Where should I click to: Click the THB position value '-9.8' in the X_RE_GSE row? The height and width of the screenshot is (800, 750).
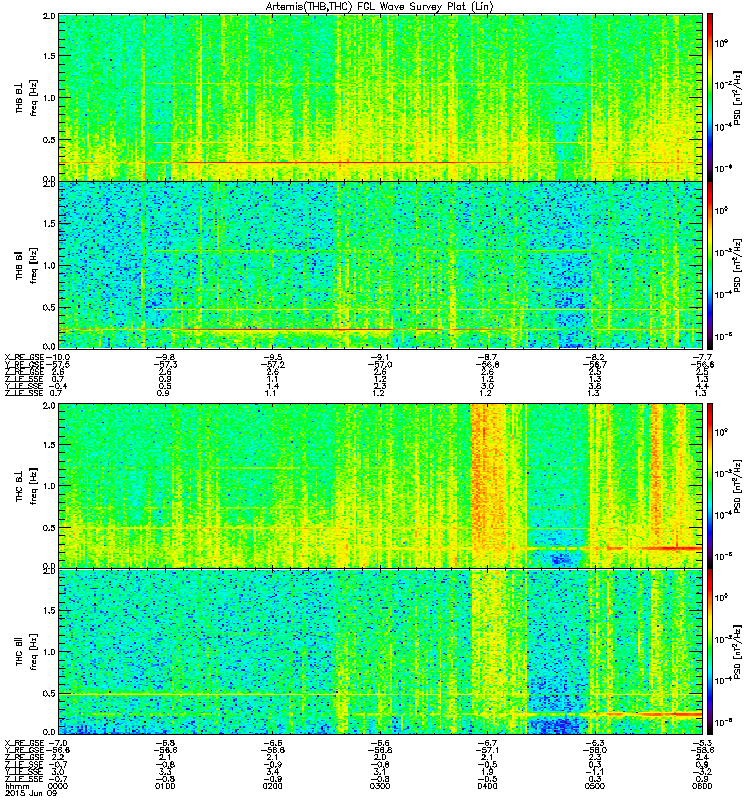click(x=165, y=357)
